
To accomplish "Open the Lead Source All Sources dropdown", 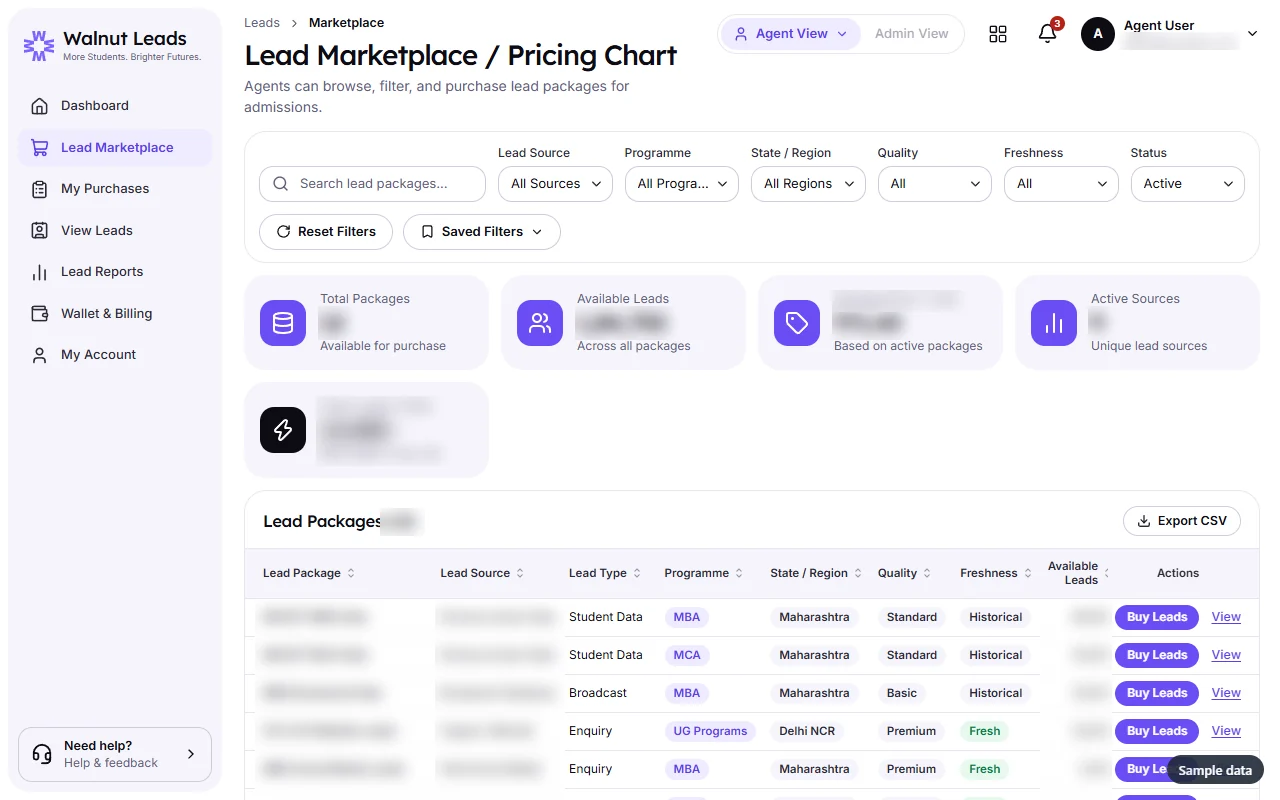I will point(555,184).
